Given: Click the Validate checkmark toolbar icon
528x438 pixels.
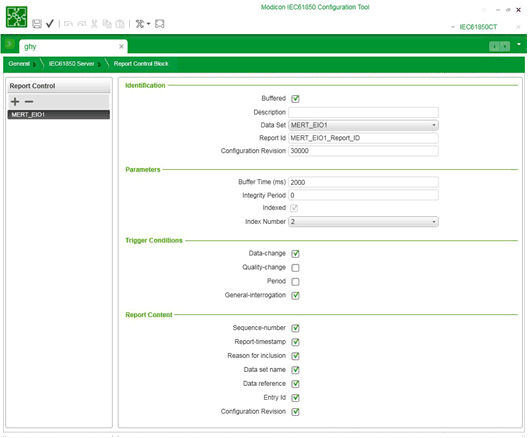Looking at the screenshot, I should point(50,24).
